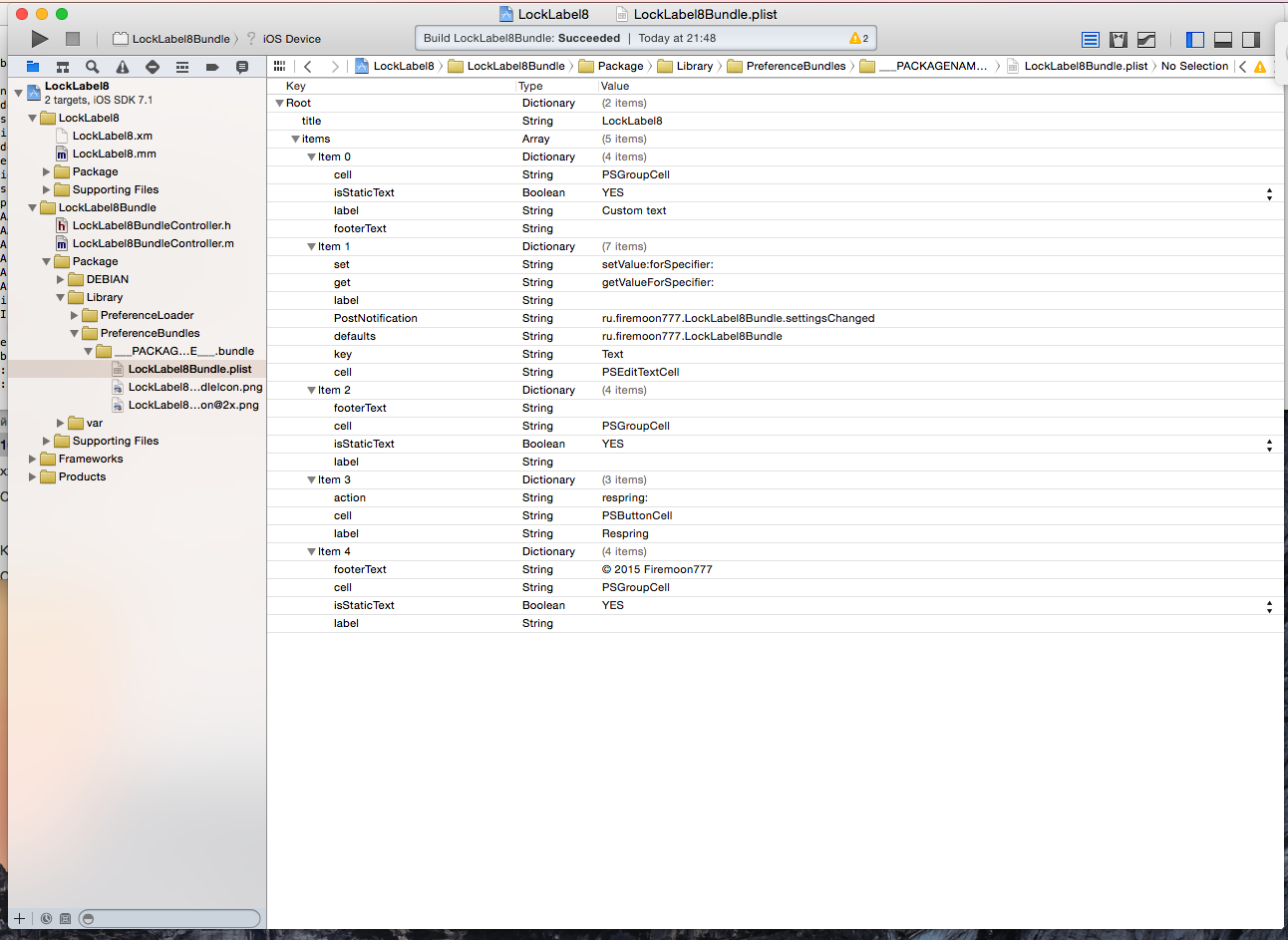
Task: Select LockLabel8Bundle.plist in navigator
Action: pos(189,369)
